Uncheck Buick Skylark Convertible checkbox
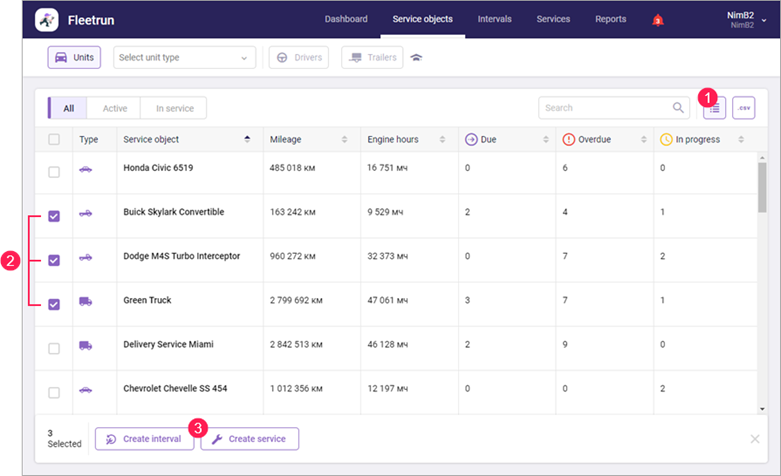781x476 pixels. pos(54,216)
